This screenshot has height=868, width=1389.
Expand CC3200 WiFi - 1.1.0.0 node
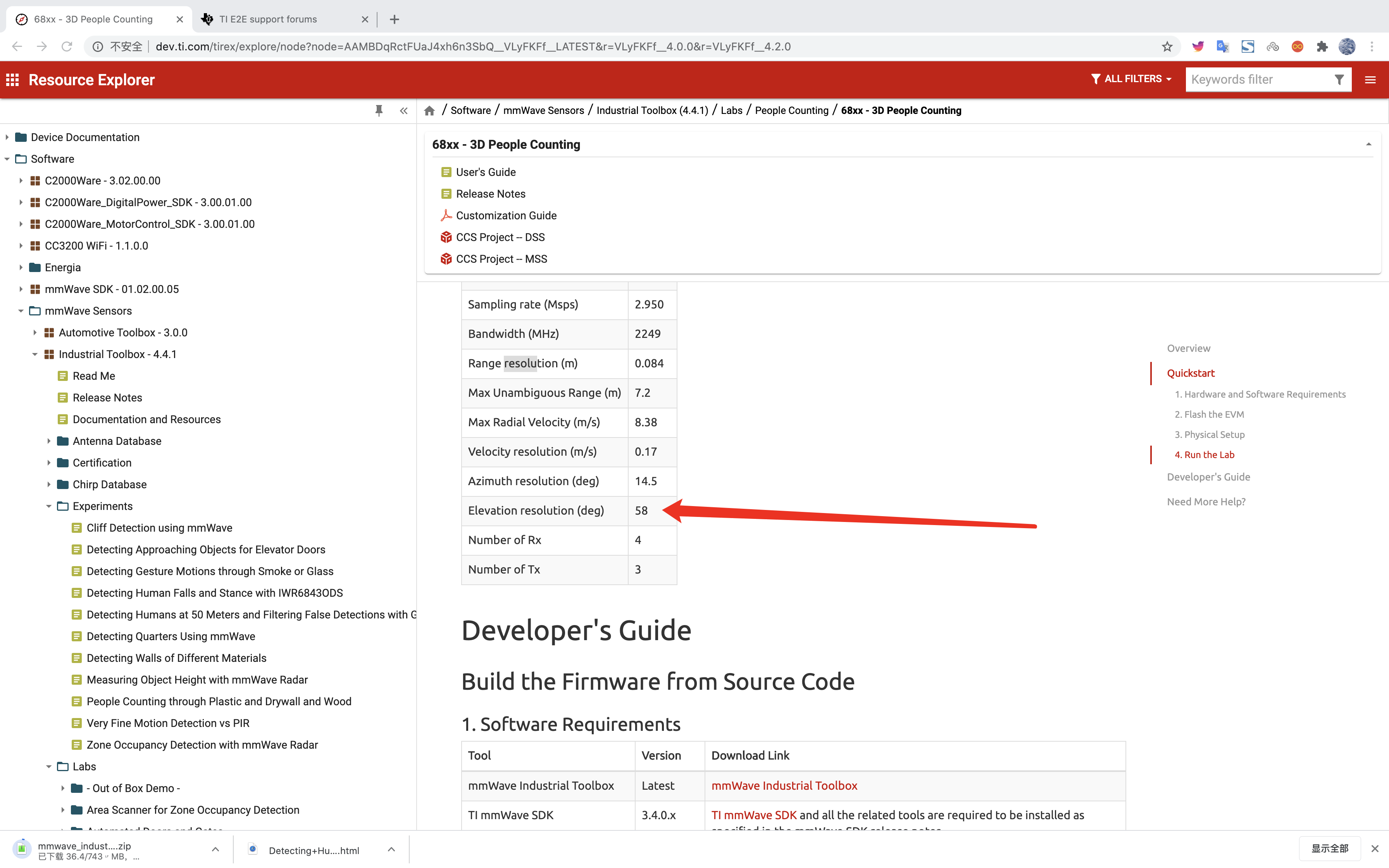(x=21, y=246)
